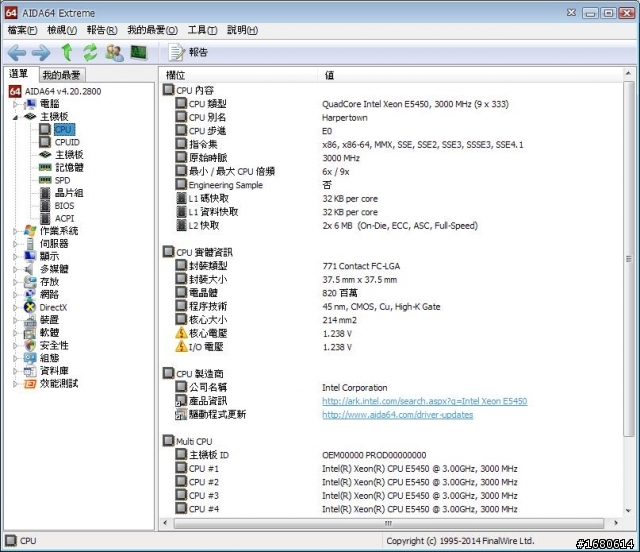This screenshot has width=640, height=552.
Task: Click the green up-level arrow icon
Action: pos(67,52)
